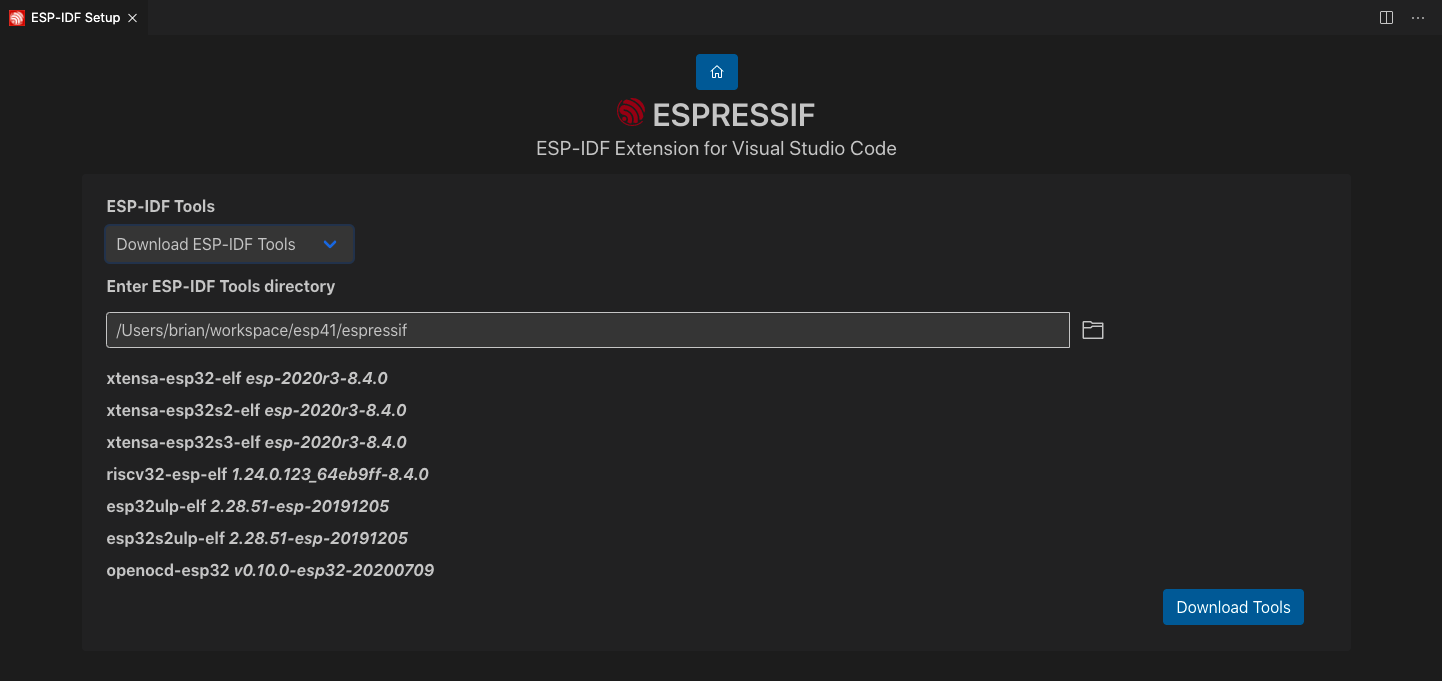Click the ESP-IDF extension icon on the tab
1442x681 pixels.
pos(16,17)
